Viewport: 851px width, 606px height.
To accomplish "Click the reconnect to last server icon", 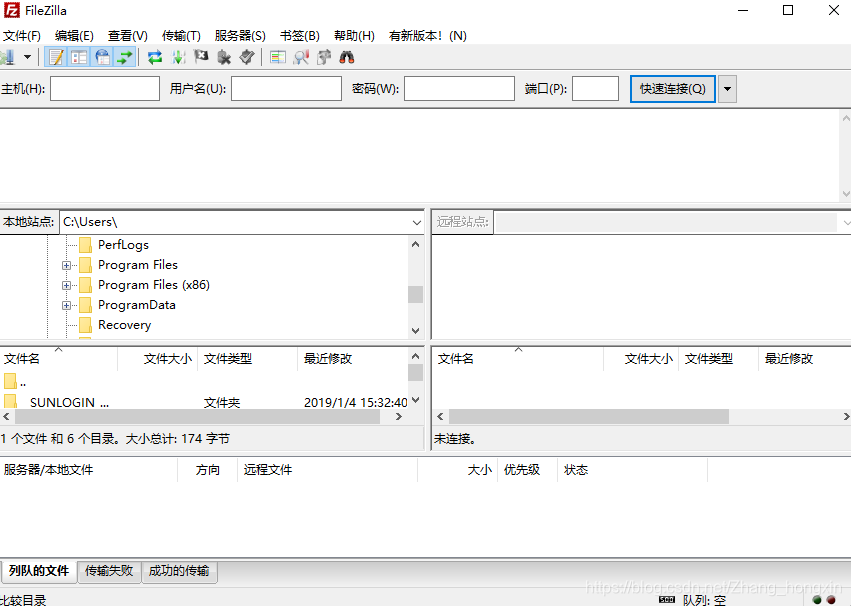I will click(247, 57).
